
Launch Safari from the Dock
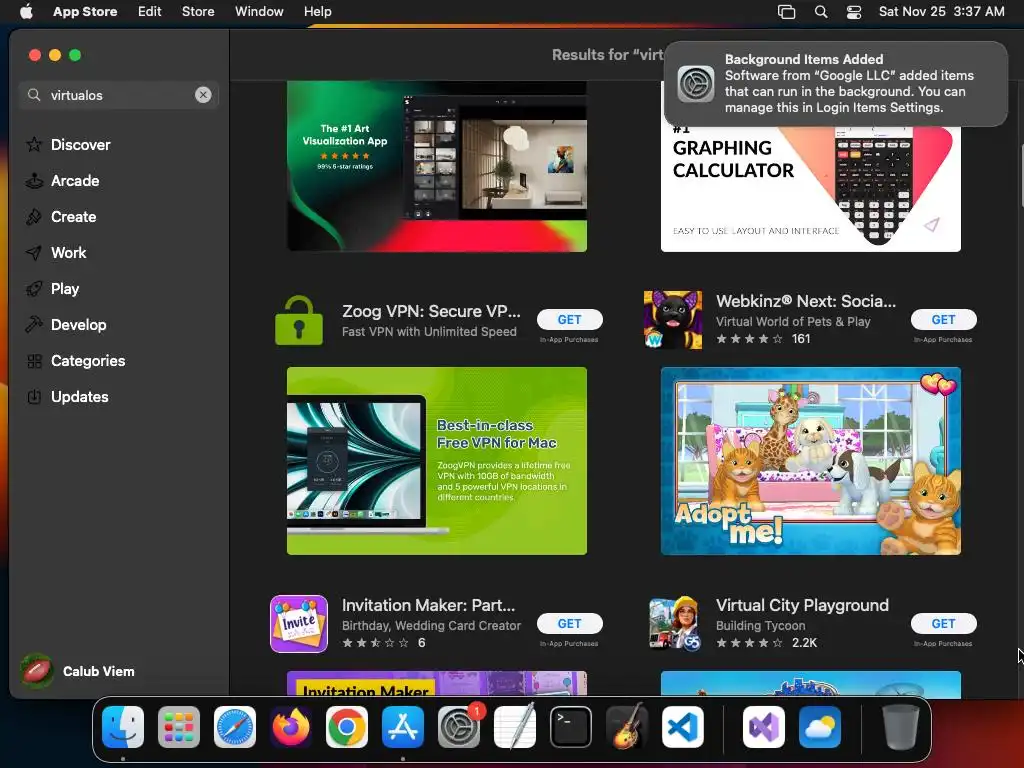point(235,727)
